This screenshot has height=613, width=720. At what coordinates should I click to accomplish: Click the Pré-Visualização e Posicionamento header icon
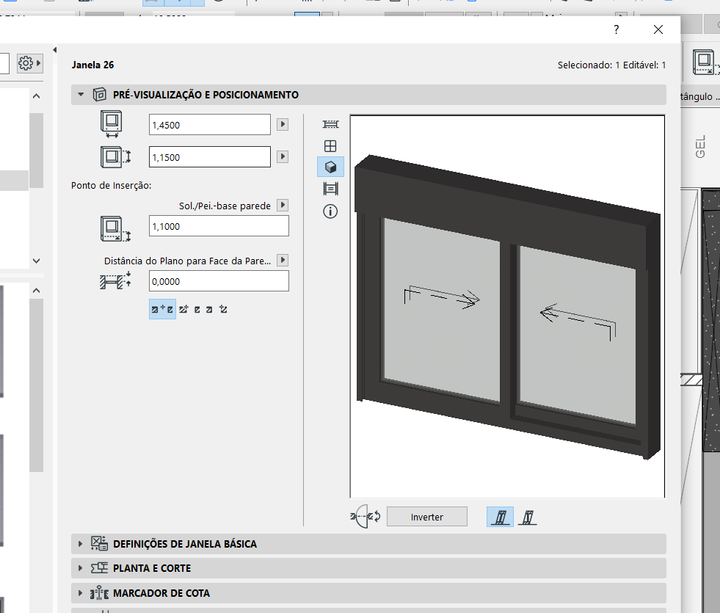pyautogui.click(x=99, y=95)
